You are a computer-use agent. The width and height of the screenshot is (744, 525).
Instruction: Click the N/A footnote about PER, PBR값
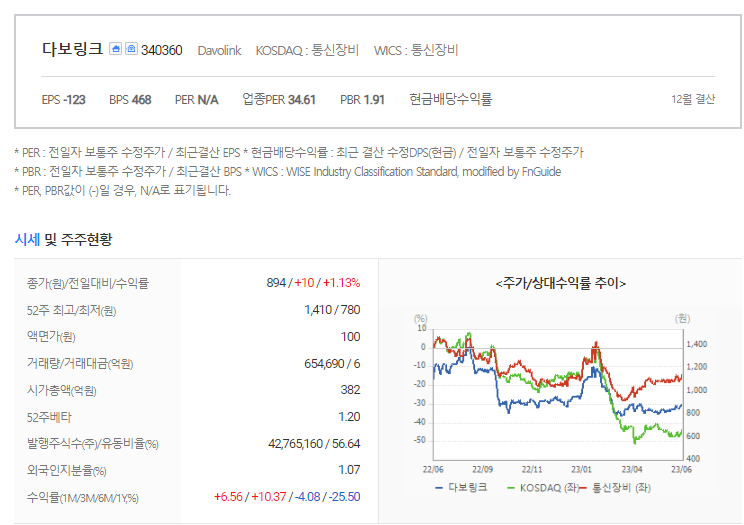coord(122,191)
